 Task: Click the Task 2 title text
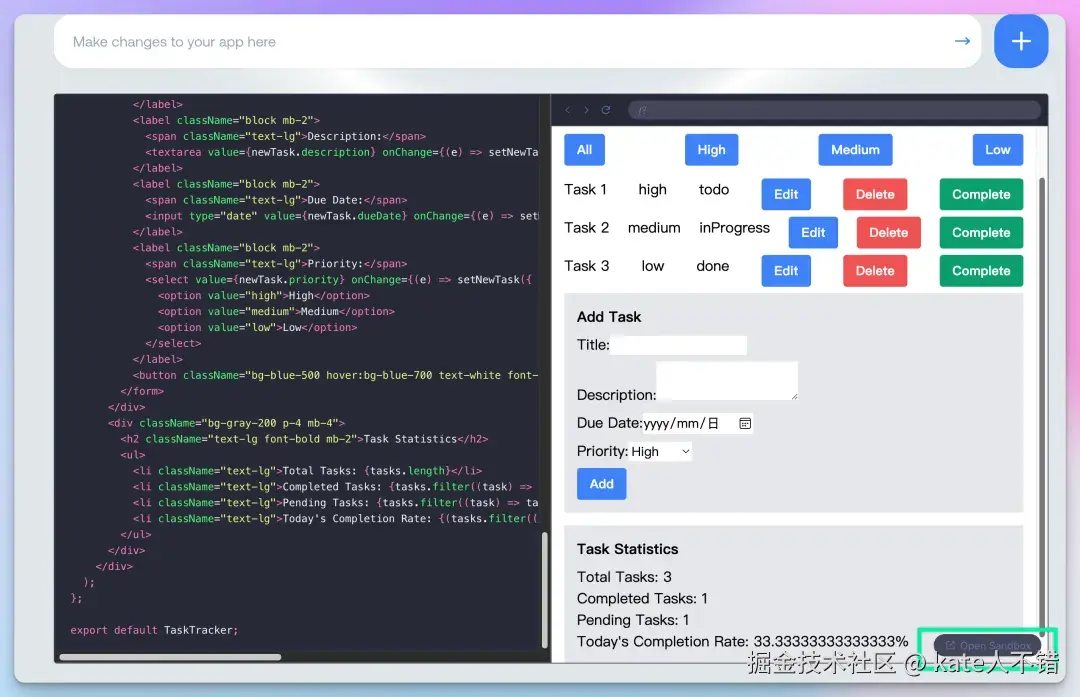coord(587,228)
